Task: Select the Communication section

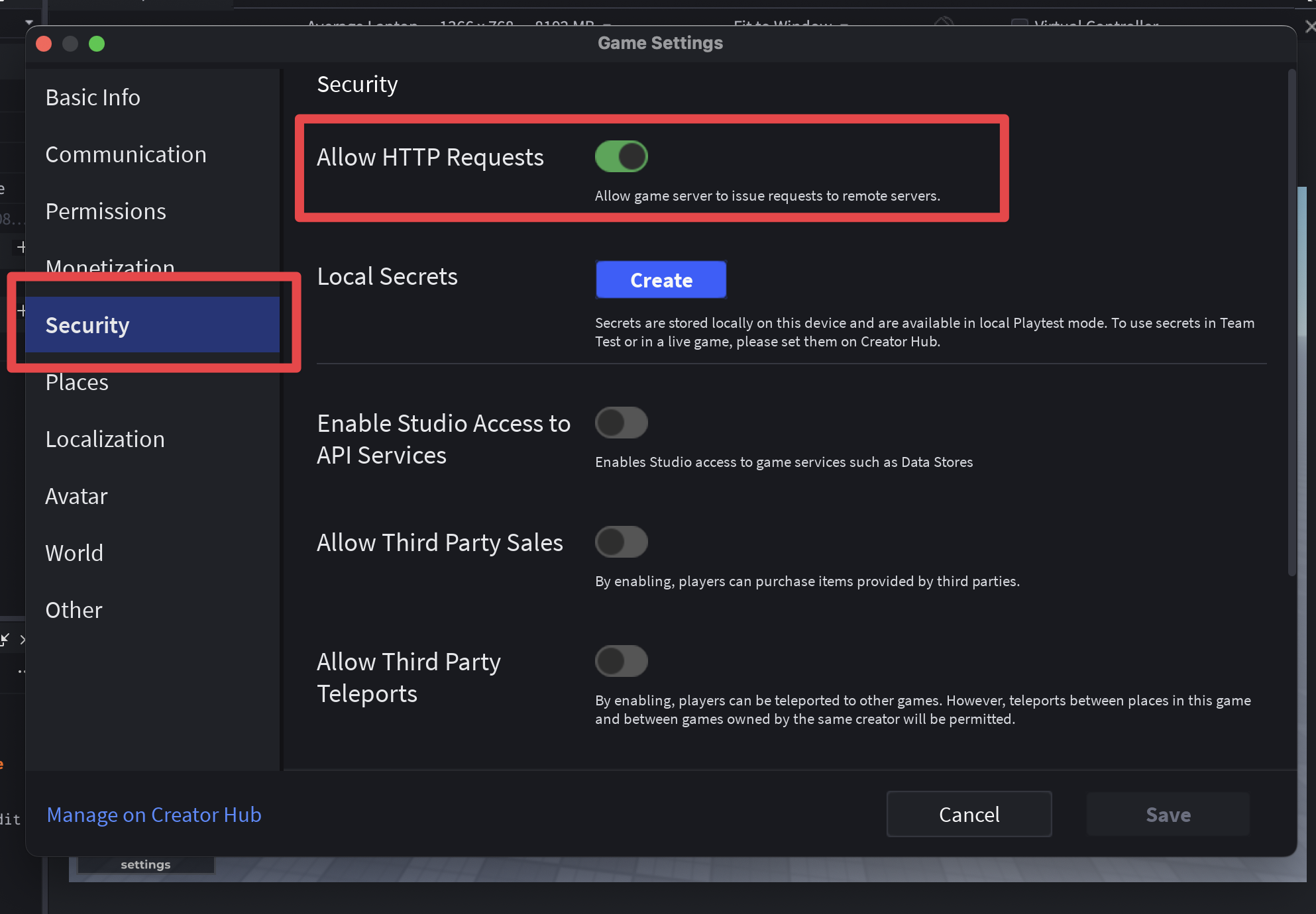Action: coord(126,154)
